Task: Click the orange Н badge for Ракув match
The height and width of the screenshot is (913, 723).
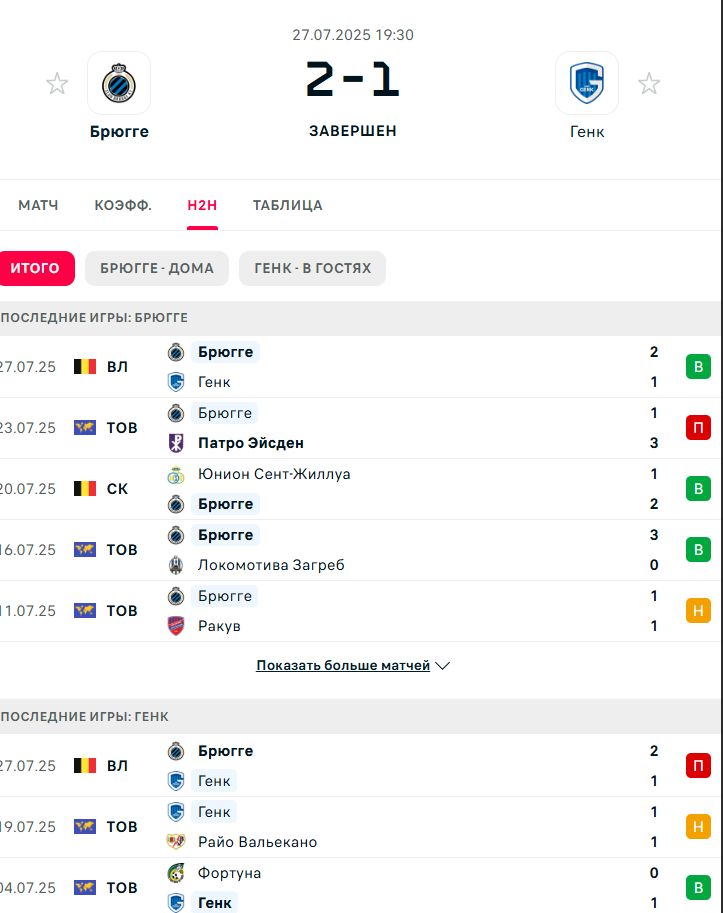Action: point(698,610)
